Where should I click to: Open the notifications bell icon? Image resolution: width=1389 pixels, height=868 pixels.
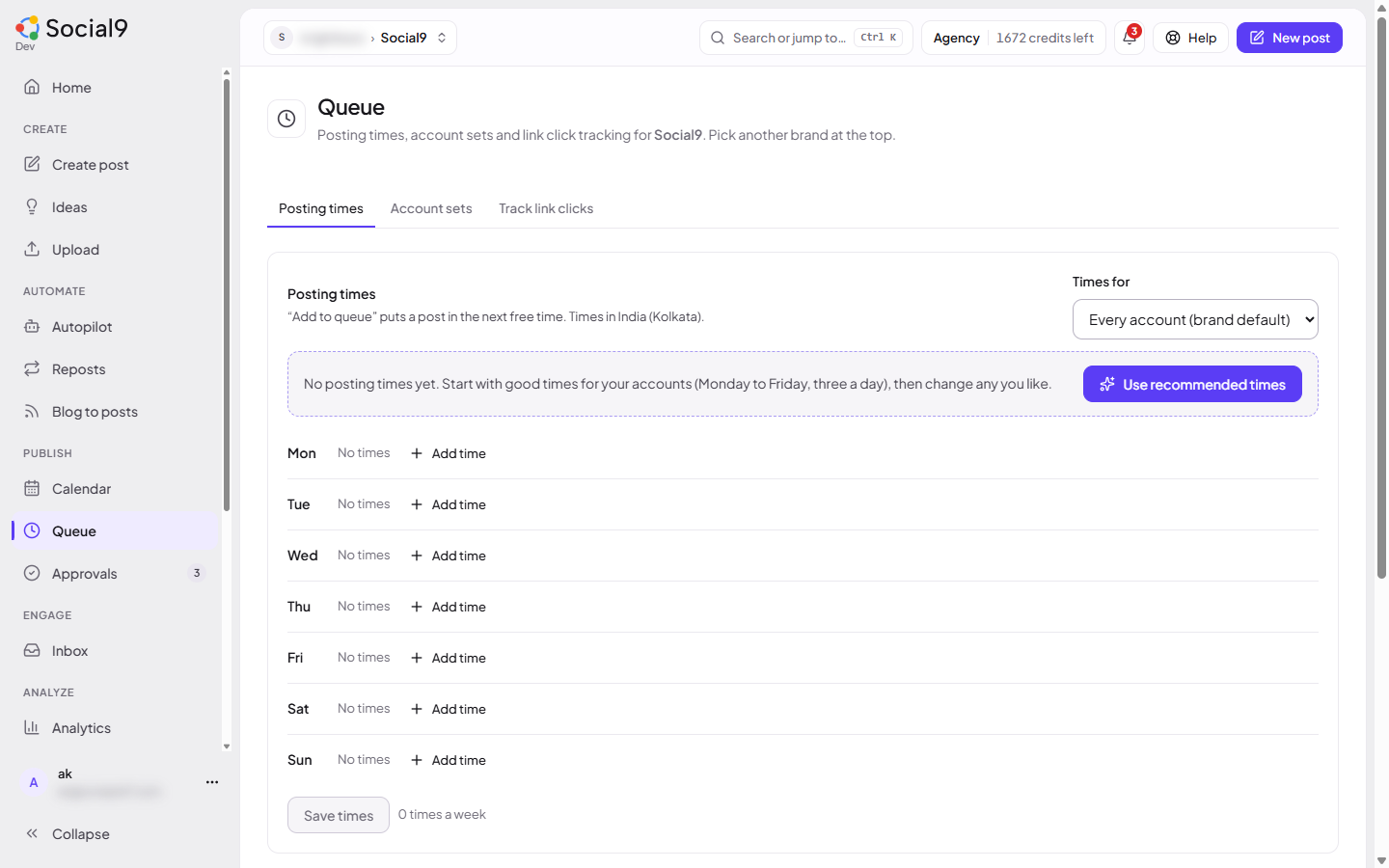[x=1130, y=38]
